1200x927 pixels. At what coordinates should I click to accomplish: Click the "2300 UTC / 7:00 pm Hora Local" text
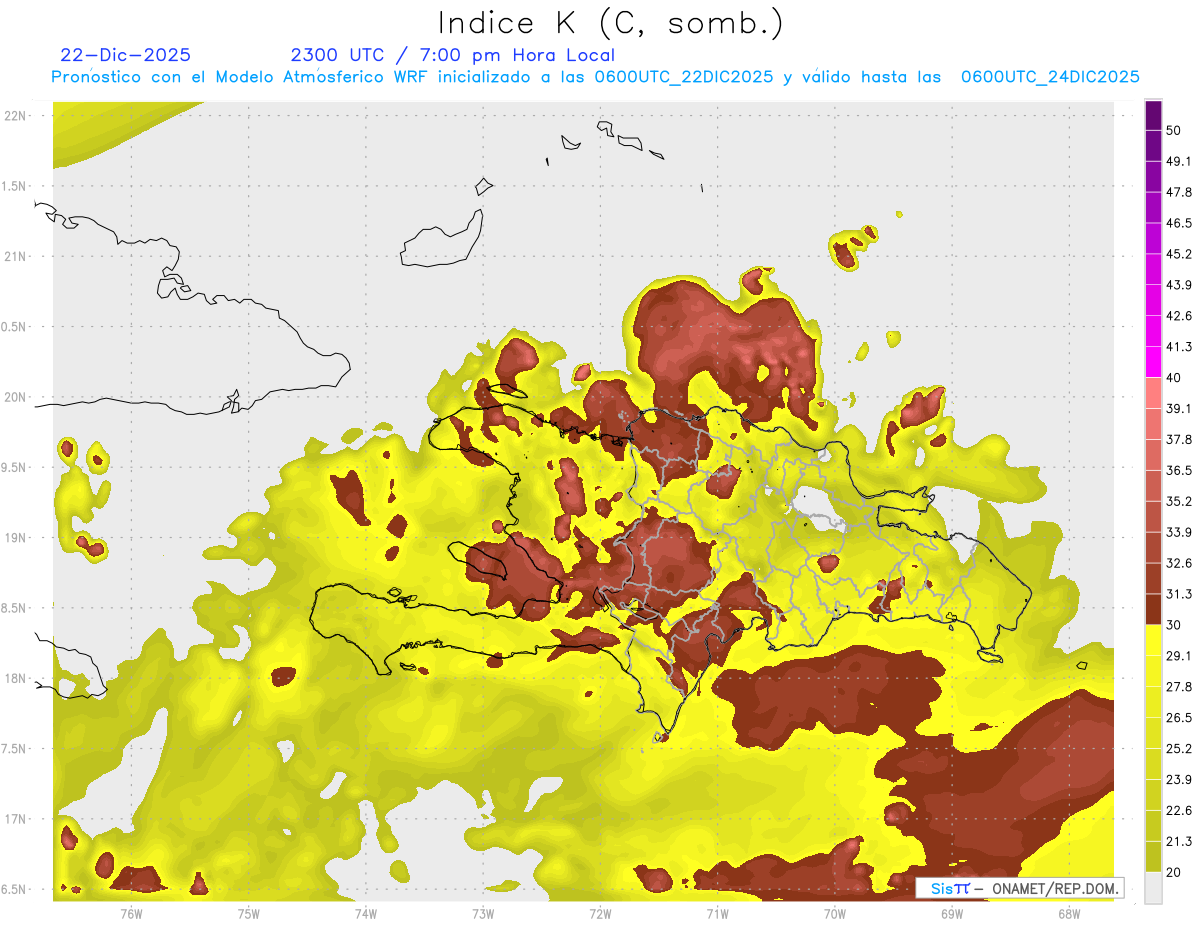[453, 55]
